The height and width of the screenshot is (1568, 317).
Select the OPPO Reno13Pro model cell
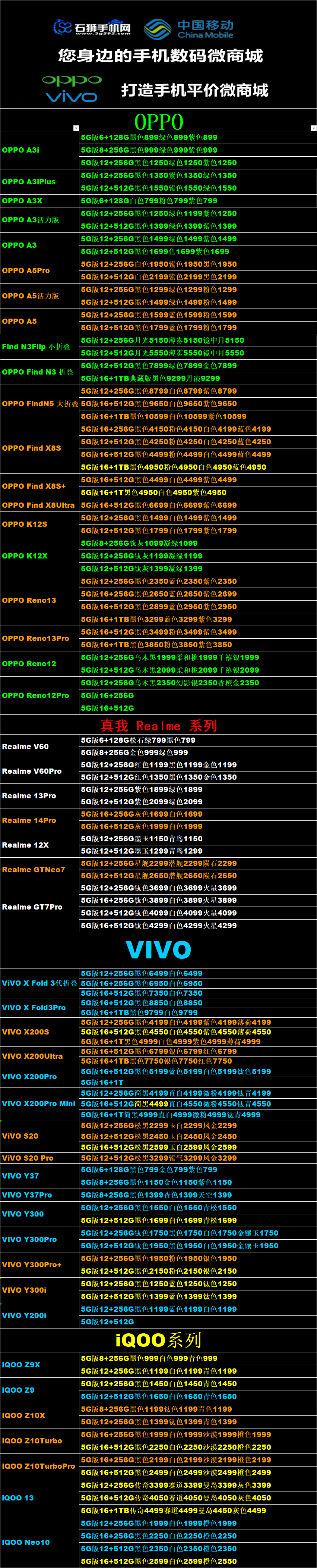[x=40, y=638]
